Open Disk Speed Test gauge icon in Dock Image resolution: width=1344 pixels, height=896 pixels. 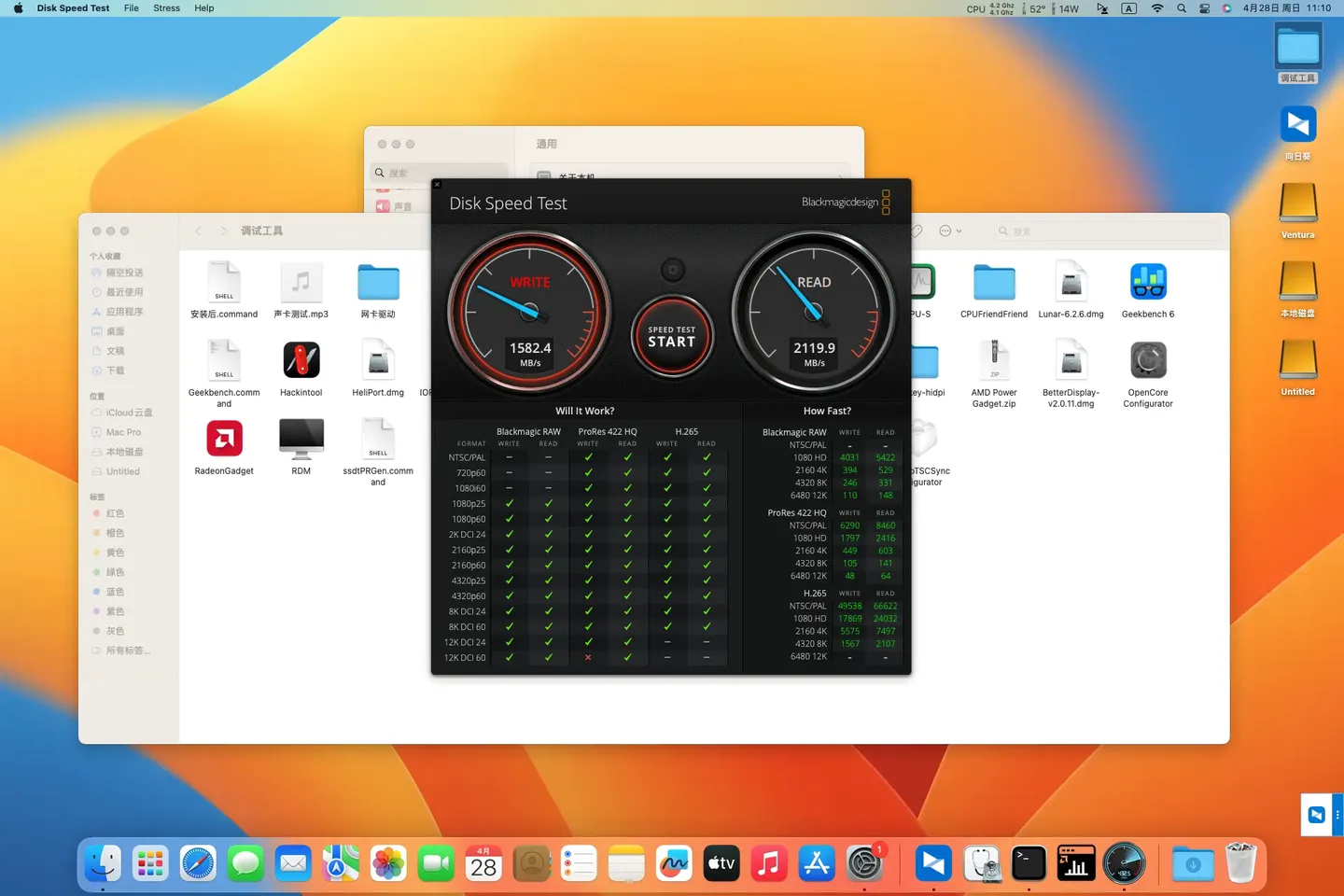[1124, 863]
